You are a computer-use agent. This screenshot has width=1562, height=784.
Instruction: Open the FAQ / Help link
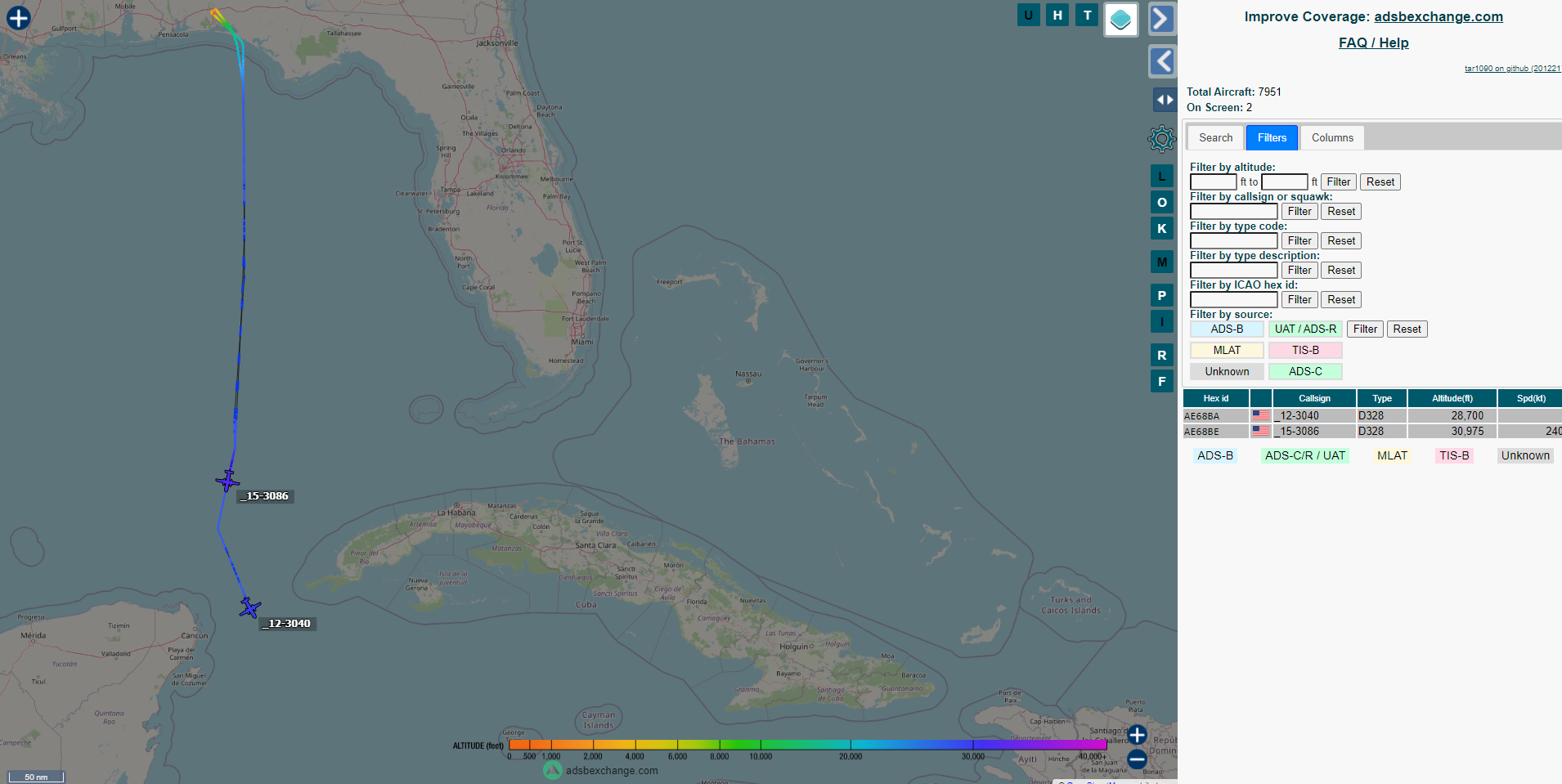pos(1374,43)
